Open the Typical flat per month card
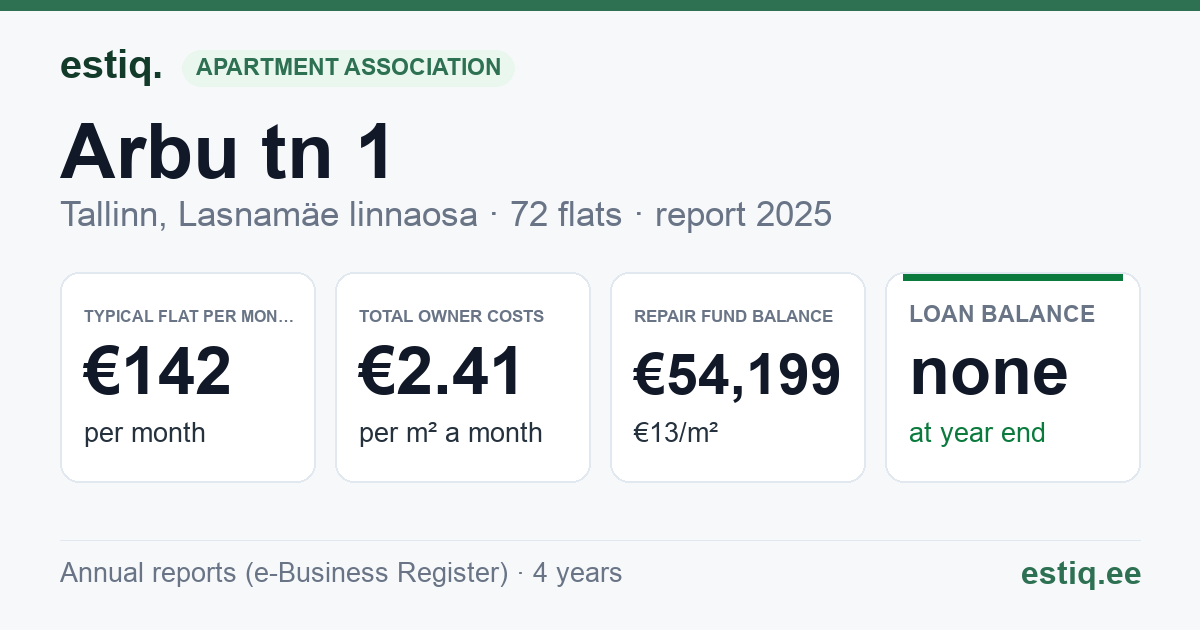1200x630 pixels. (x=188, y=377)
